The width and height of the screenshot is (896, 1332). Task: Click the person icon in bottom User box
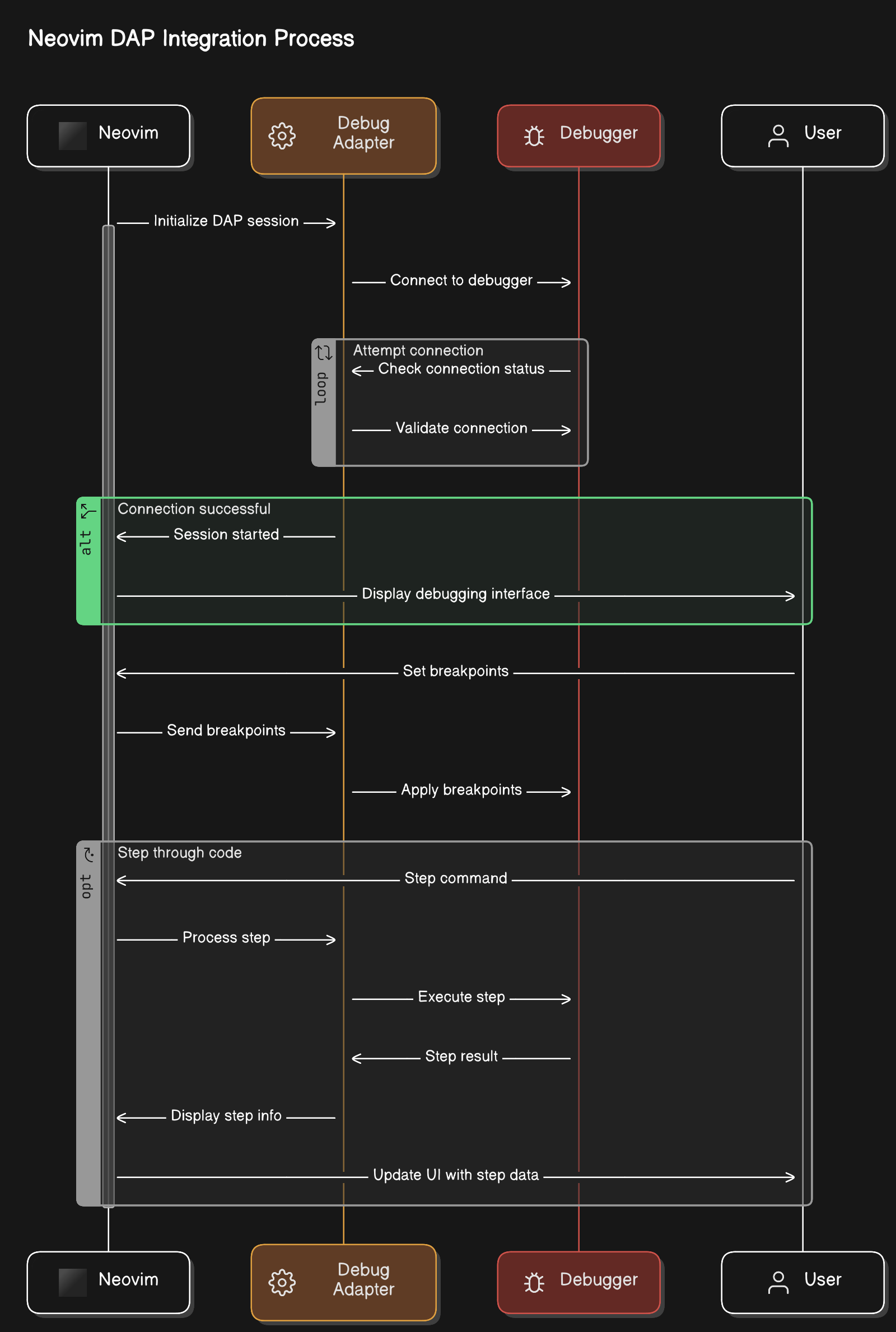pyautogui.click(x=778, y=1283)
